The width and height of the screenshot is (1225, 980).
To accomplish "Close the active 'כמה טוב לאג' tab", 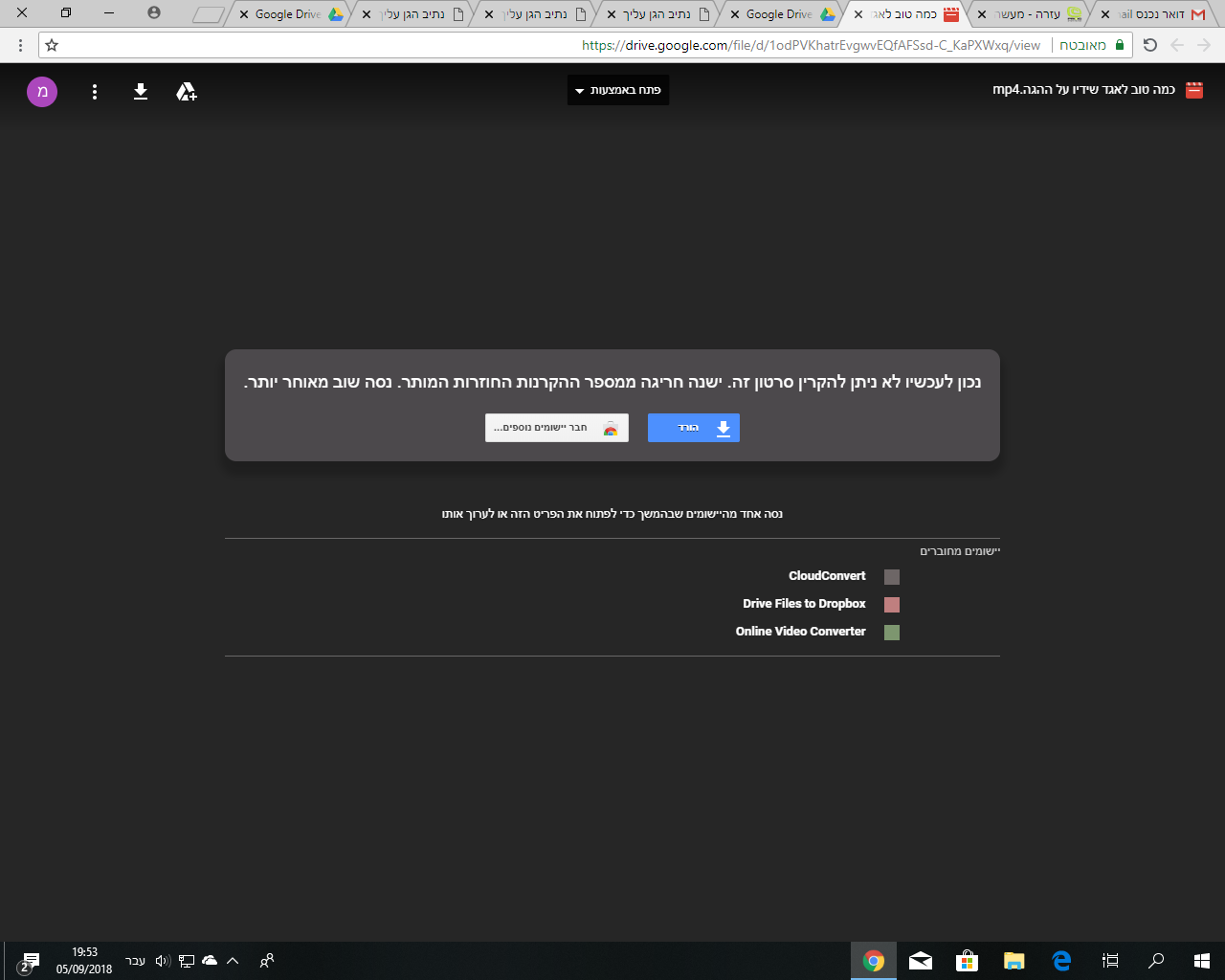I will coord(858,14).
